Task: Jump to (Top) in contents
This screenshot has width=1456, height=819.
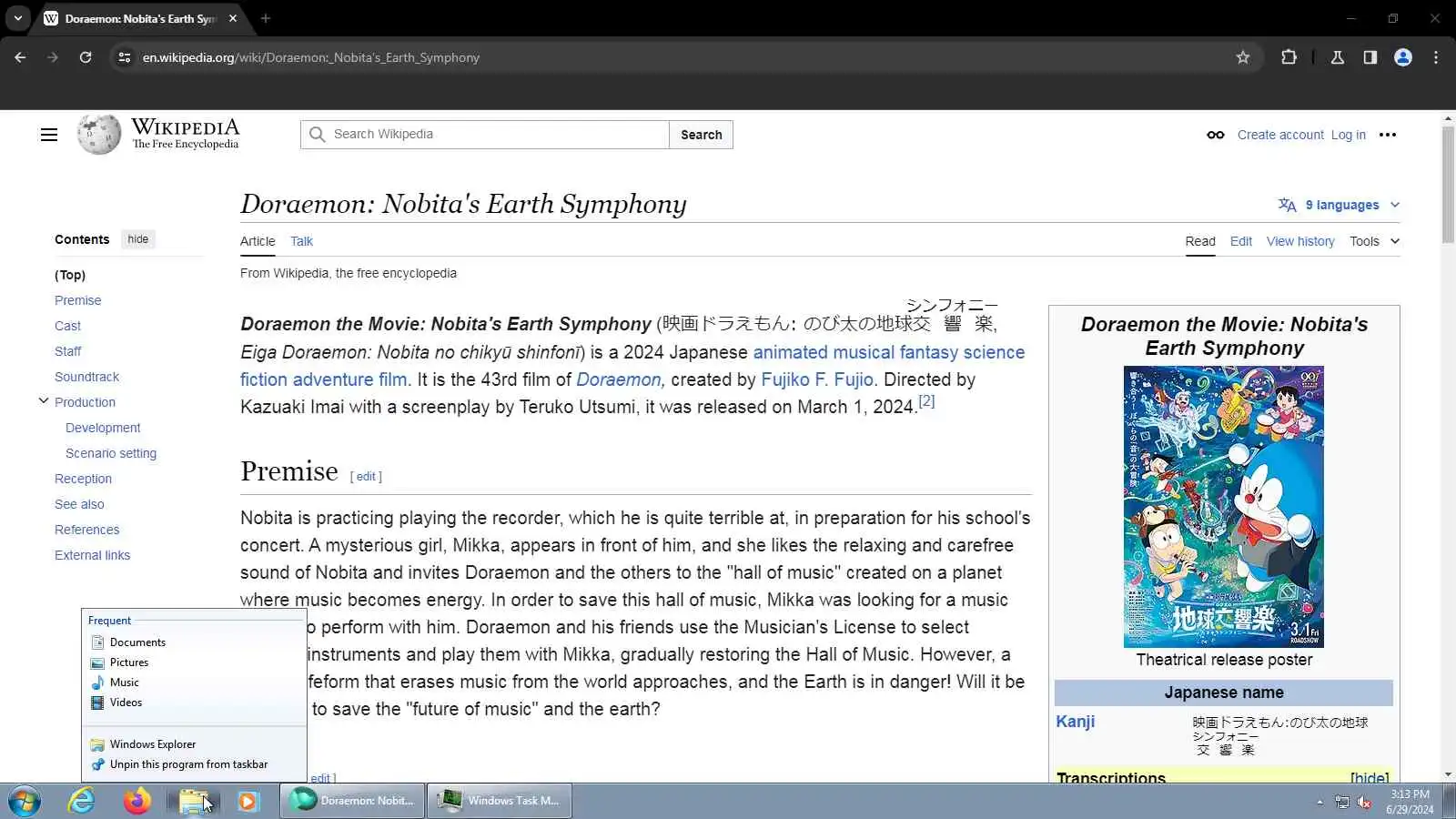Action: click(70, 275)
